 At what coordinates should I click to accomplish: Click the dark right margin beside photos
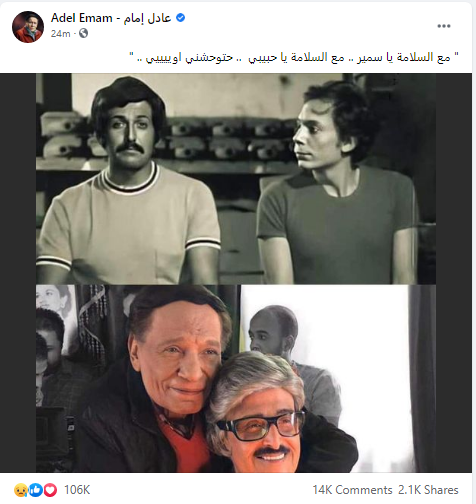pyautogui.click(x=454, y=273)
